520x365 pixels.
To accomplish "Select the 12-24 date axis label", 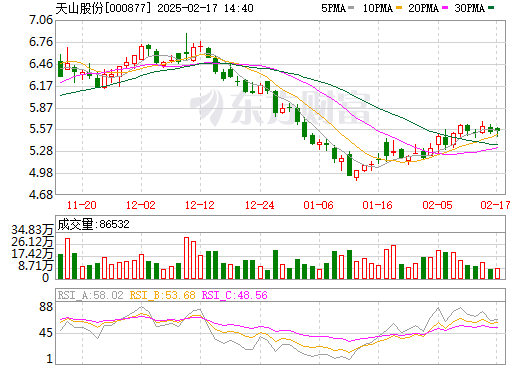I will click(x=260, y=205).
